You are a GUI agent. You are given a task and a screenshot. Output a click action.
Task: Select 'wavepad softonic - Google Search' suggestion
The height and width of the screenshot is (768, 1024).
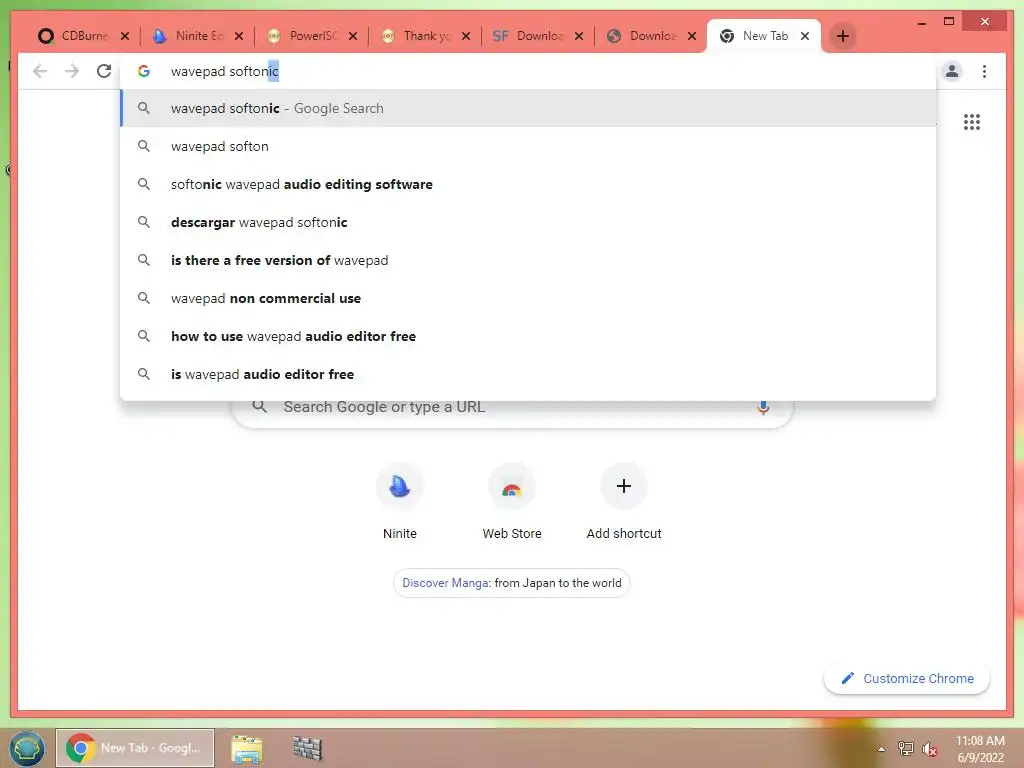click(528, 108)
